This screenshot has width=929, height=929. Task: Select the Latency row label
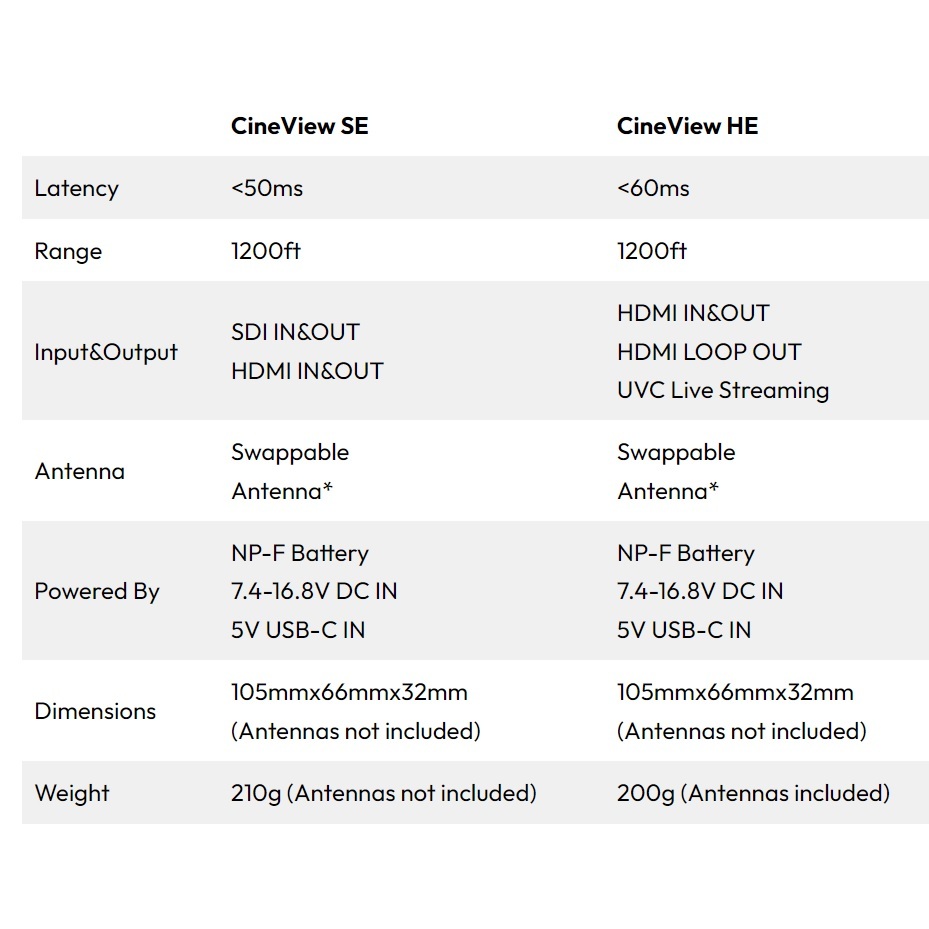[x=76, y=188]
